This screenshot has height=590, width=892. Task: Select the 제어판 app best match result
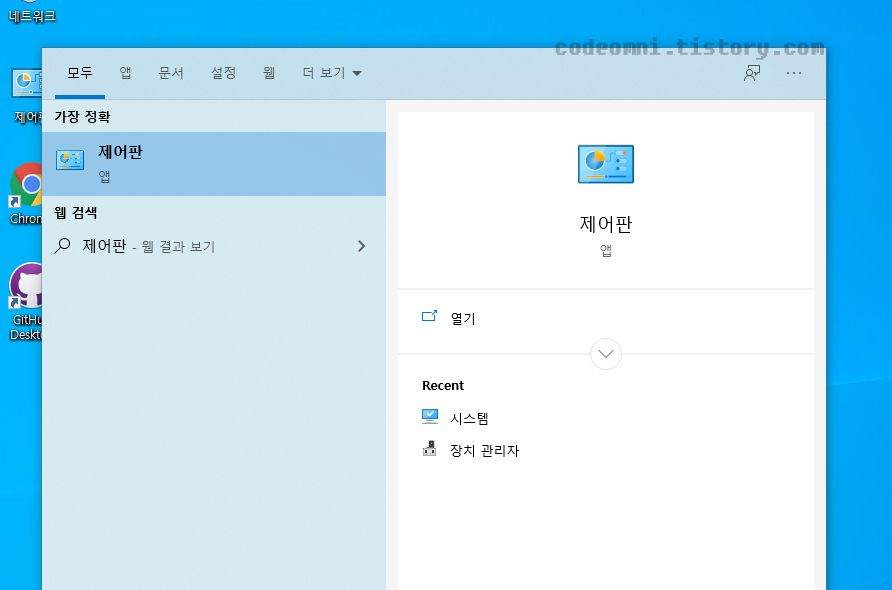tap(214, 164)
